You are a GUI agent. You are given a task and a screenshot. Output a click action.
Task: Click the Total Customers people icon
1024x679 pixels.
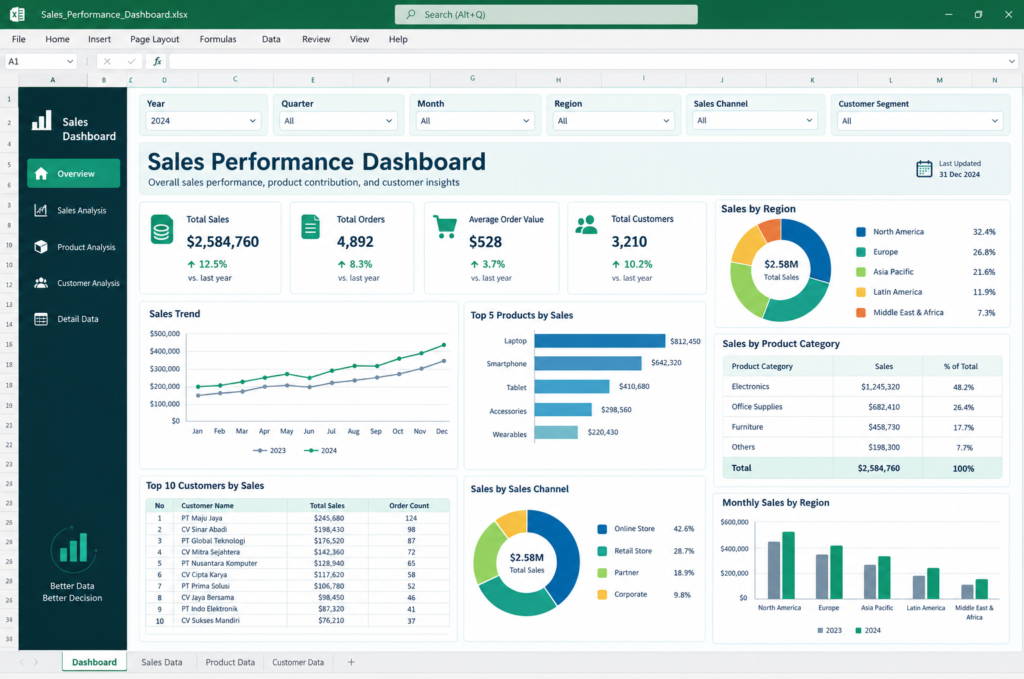[586, 225]
